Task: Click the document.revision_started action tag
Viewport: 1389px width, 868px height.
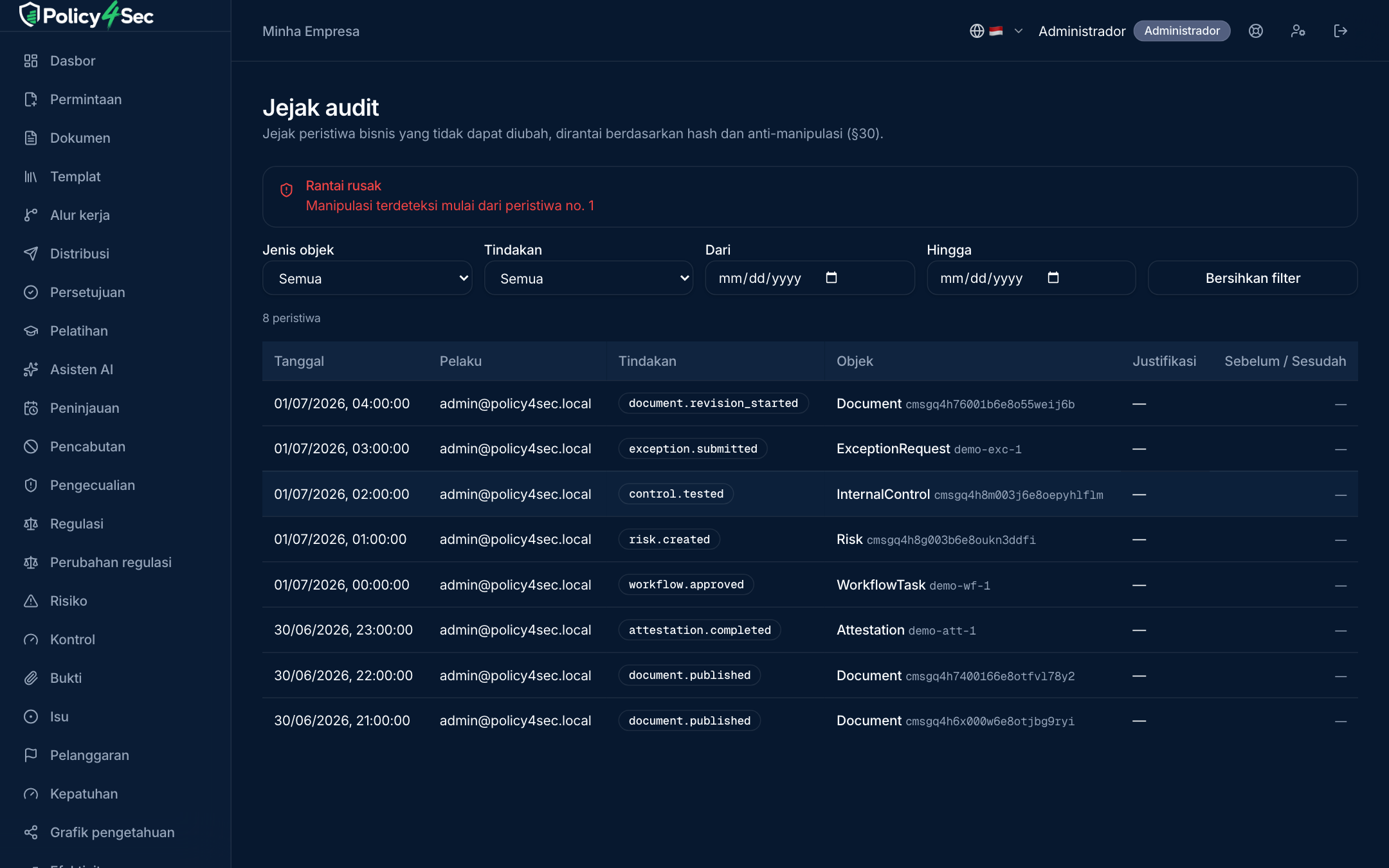Action: click(x=713, y=403)
